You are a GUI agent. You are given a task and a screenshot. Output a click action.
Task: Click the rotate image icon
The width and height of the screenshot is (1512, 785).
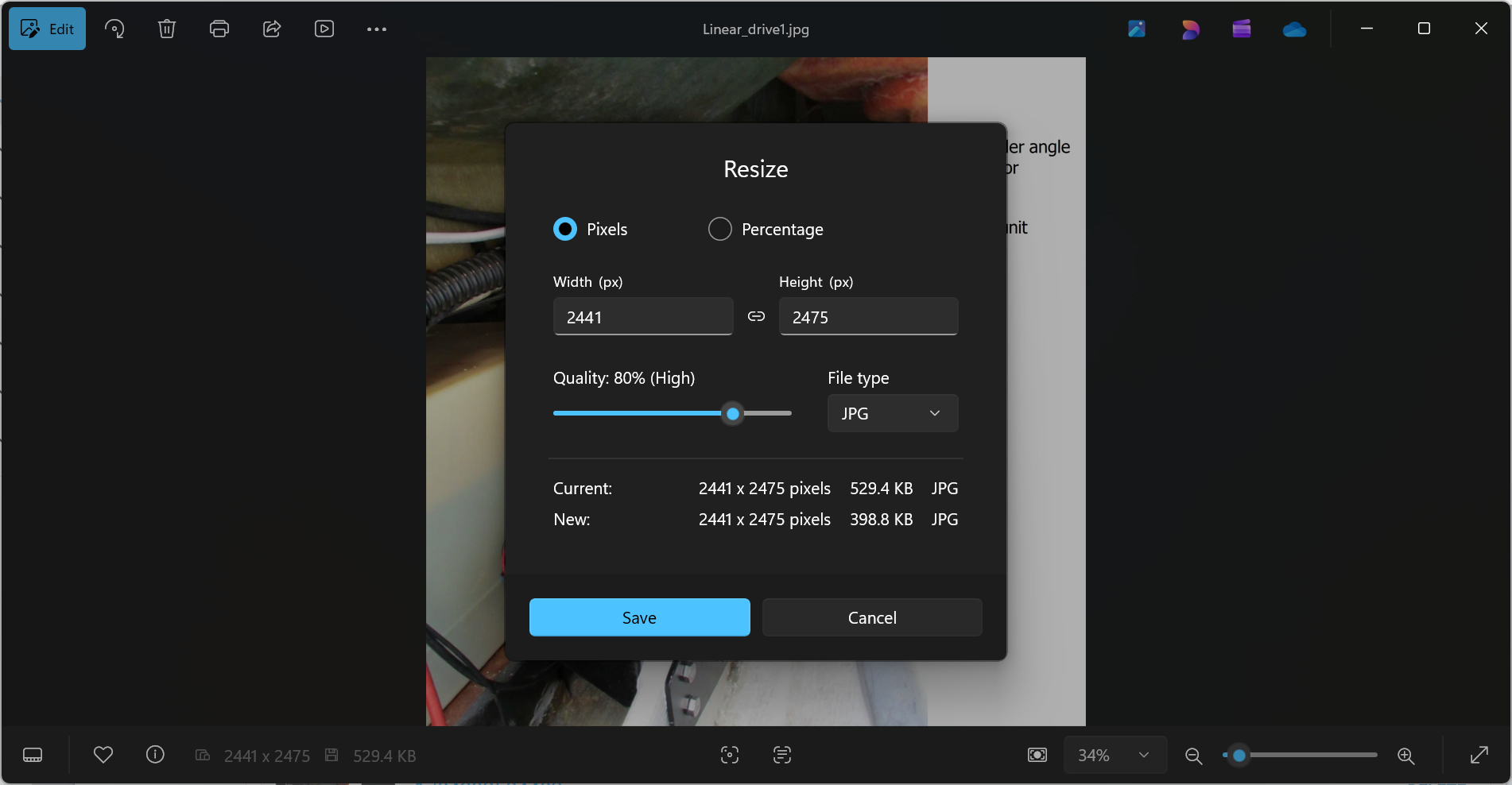tap(114, 29)
